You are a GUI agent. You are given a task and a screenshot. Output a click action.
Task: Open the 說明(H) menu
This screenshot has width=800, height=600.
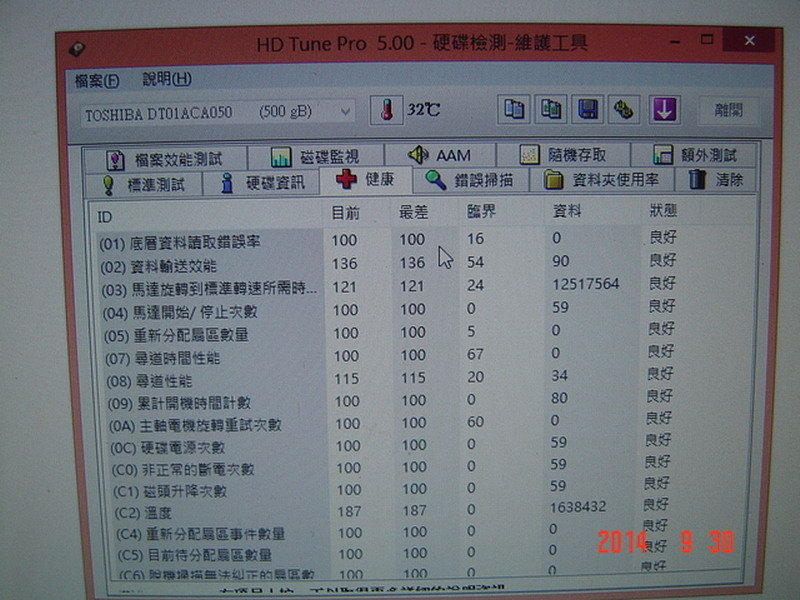coord(167,79)
